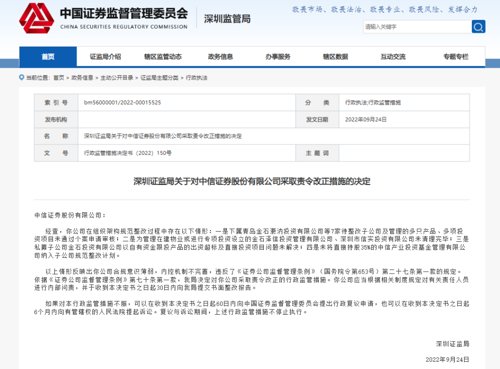Click the salutation 中信证券股份有限公司:

click(70, 215)
